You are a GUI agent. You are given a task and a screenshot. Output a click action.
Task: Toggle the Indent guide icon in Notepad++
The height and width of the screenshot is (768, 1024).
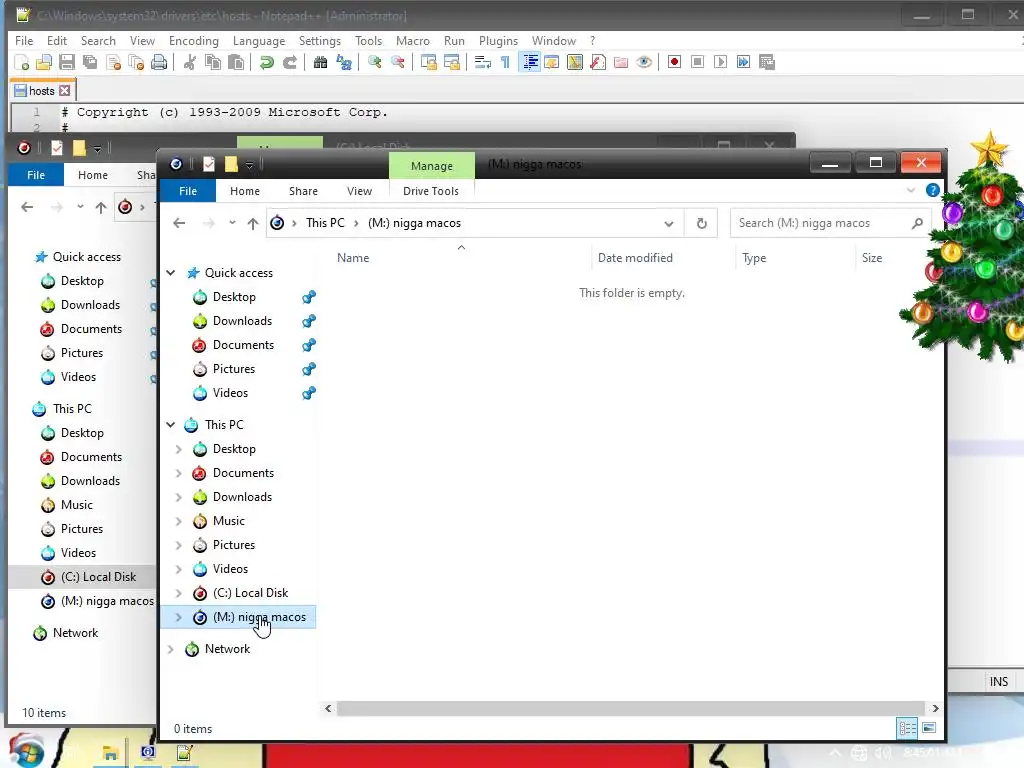[x=530, y=62]
